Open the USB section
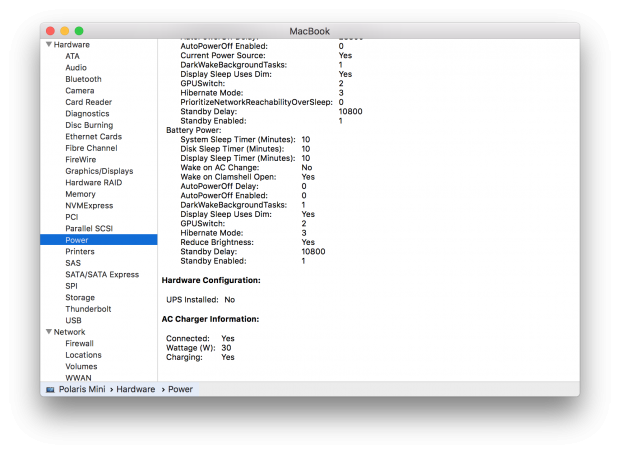 (x=73, y=320)
